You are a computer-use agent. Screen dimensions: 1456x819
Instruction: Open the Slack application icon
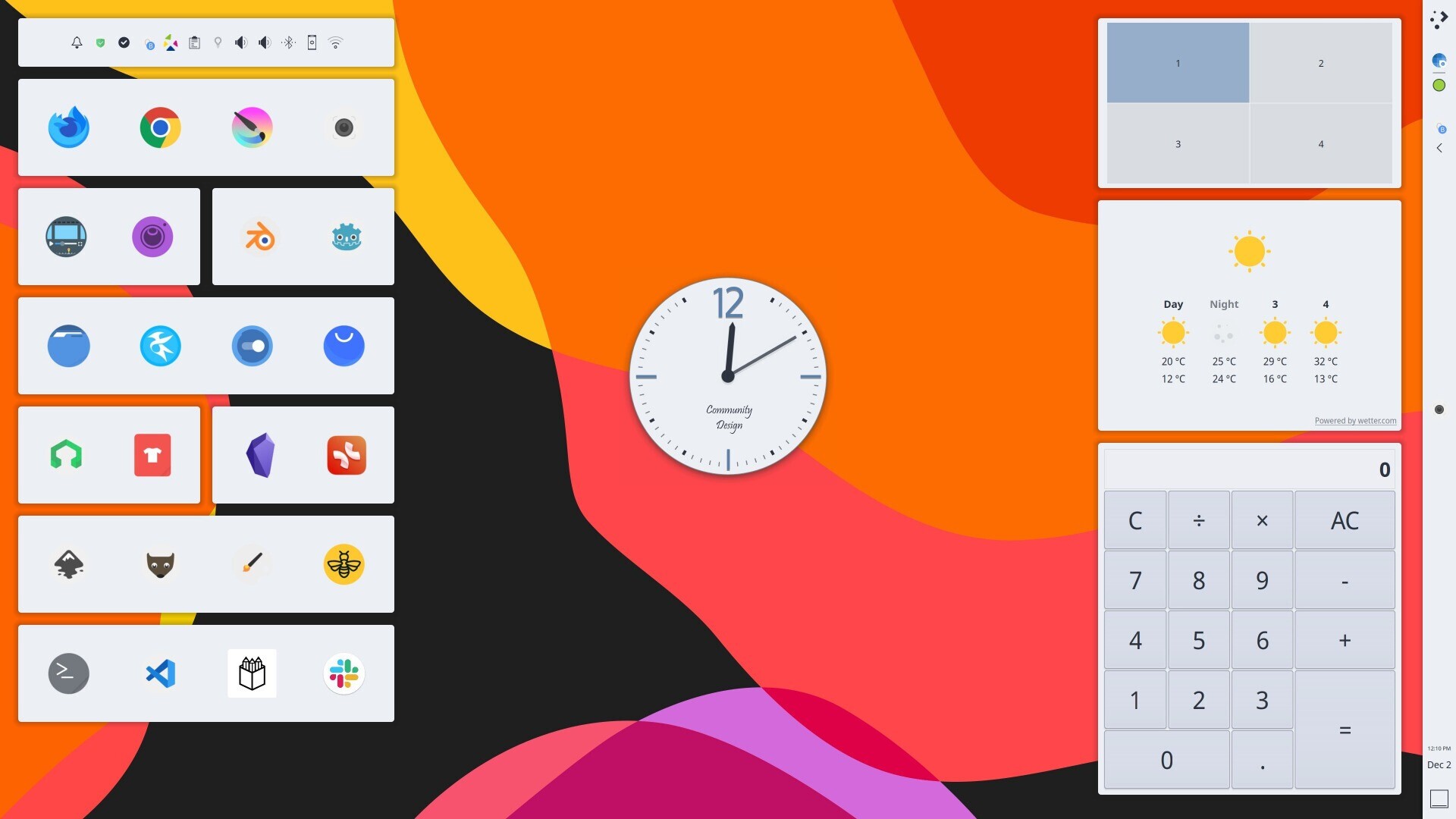[344, 673]
